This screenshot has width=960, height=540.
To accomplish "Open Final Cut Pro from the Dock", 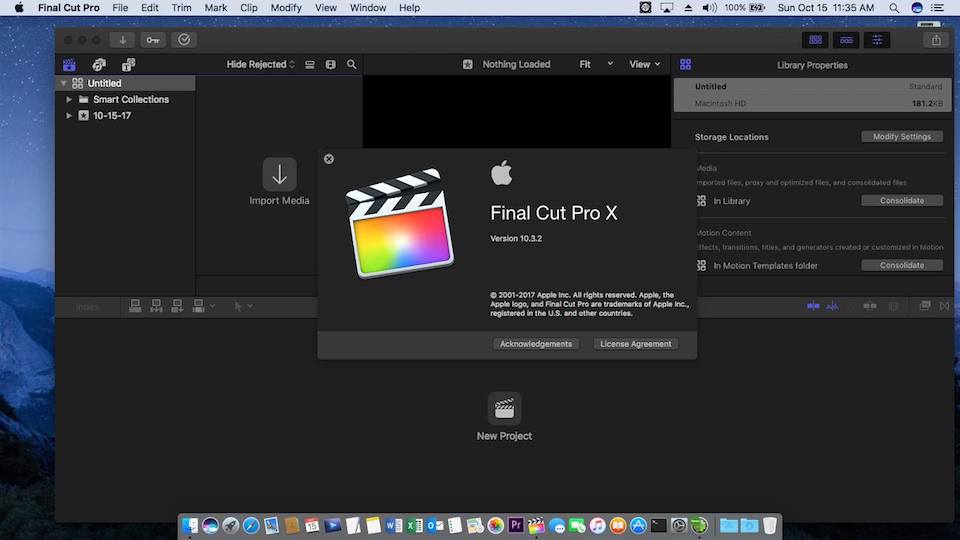I will coord(537,525).
